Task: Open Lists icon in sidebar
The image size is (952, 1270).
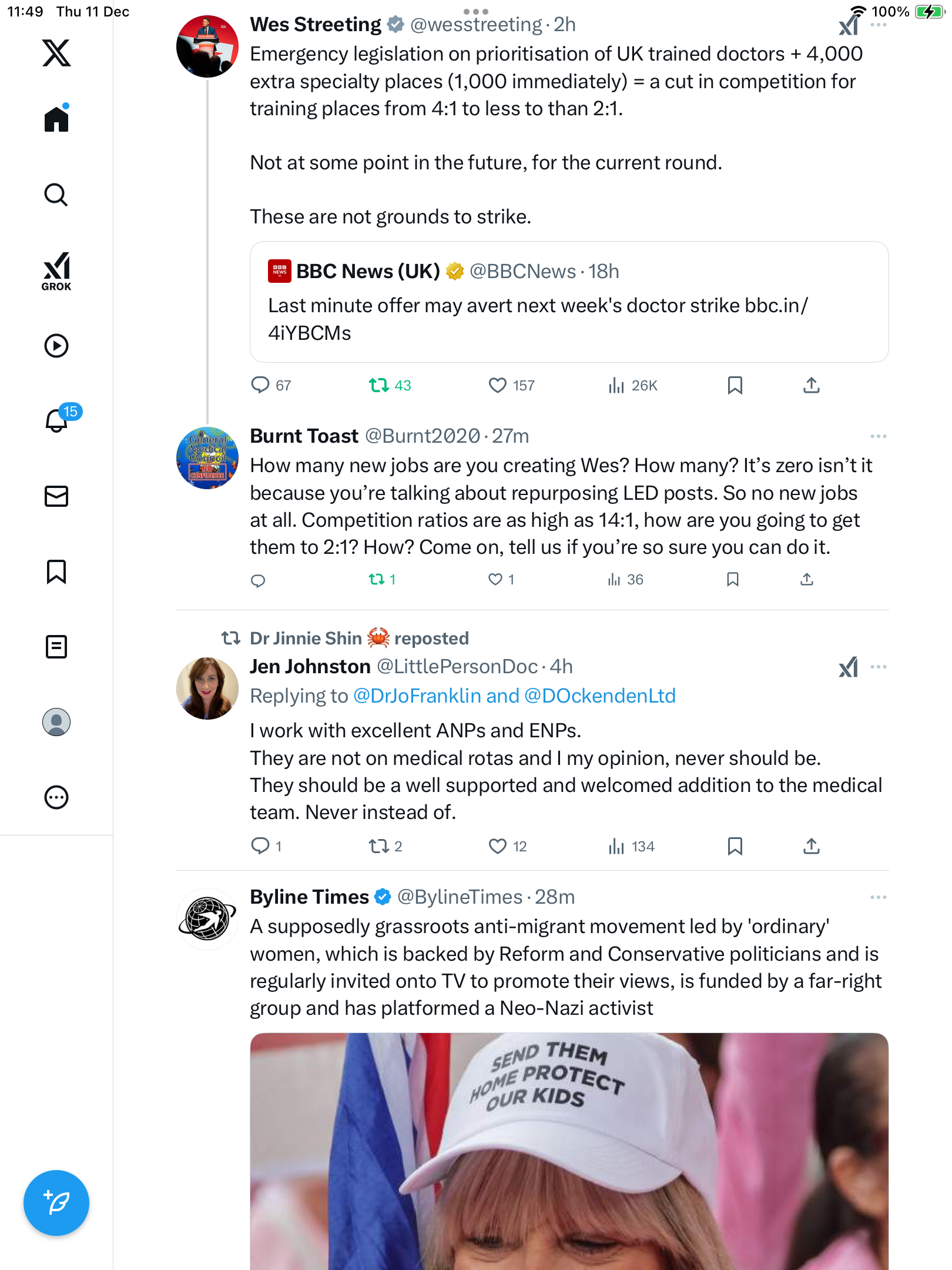Action: [56, 647]
